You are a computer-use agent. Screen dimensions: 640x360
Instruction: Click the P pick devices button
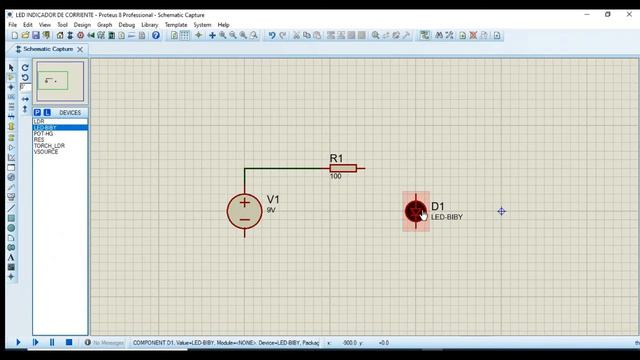pos(38,112)
